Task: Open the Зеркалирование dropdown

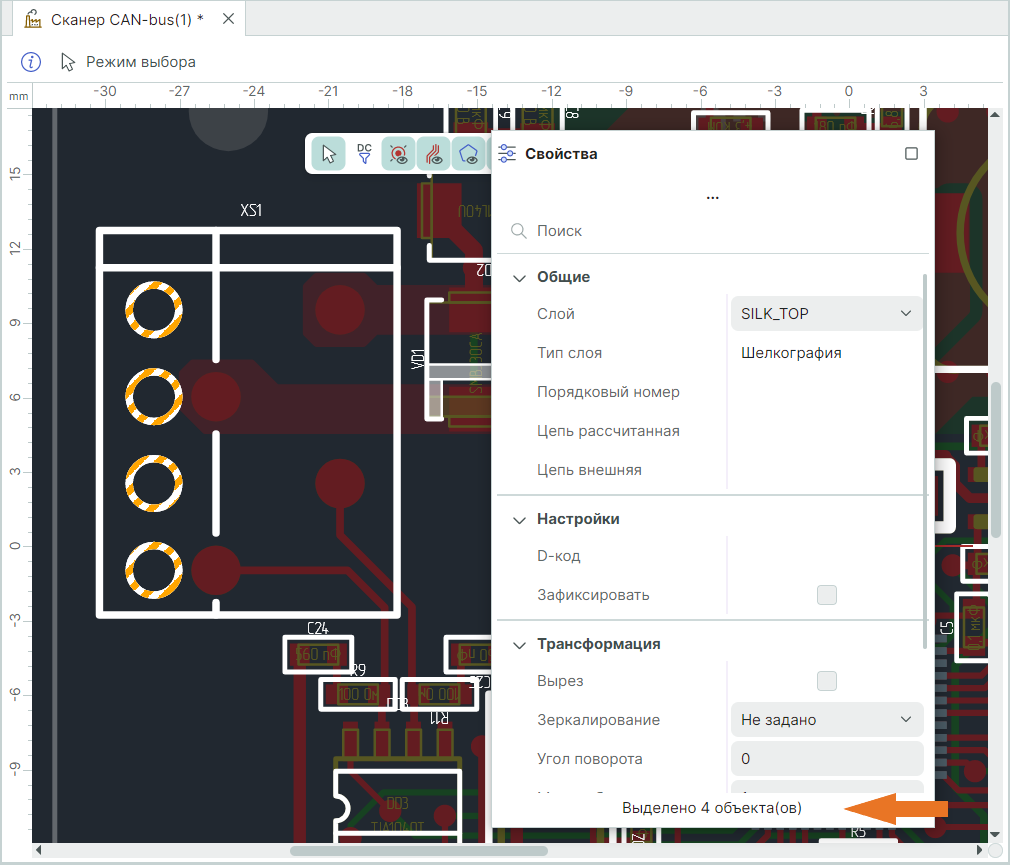Action: tap(826, 720)
